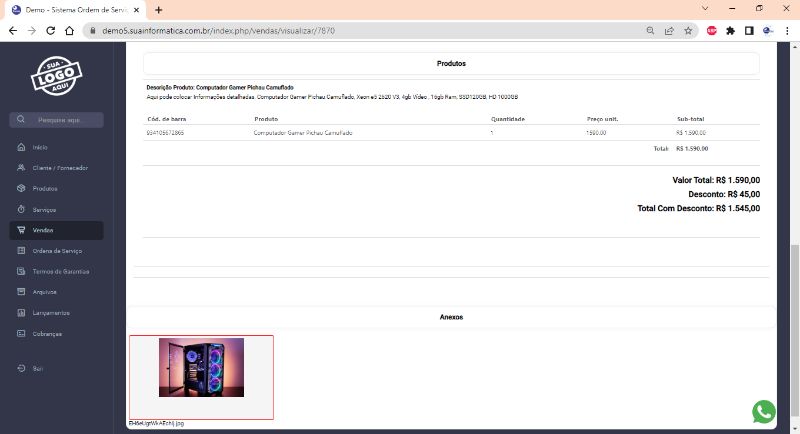Click the Serviços icon in sidebar
The height and width of the screenshot is (434, 800).
tap(21, 209)
